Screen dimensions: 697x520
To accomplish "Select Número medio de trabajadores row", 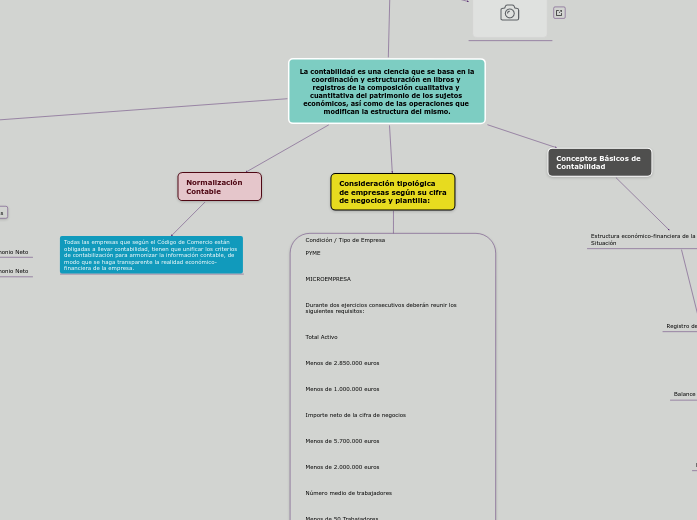I will [348, 493].
